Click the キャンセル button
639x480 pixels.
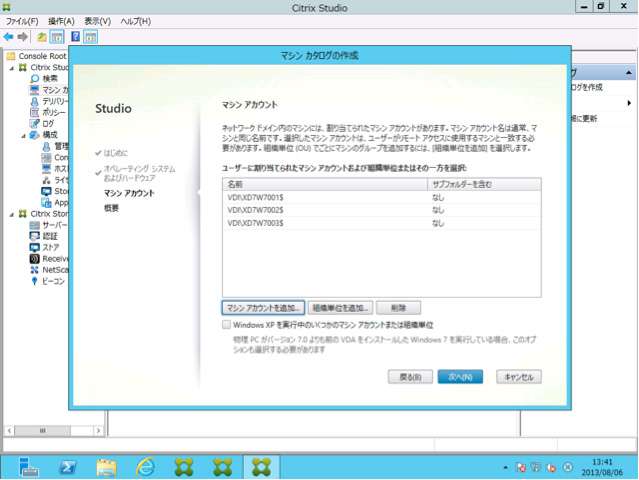coord(519,377)
